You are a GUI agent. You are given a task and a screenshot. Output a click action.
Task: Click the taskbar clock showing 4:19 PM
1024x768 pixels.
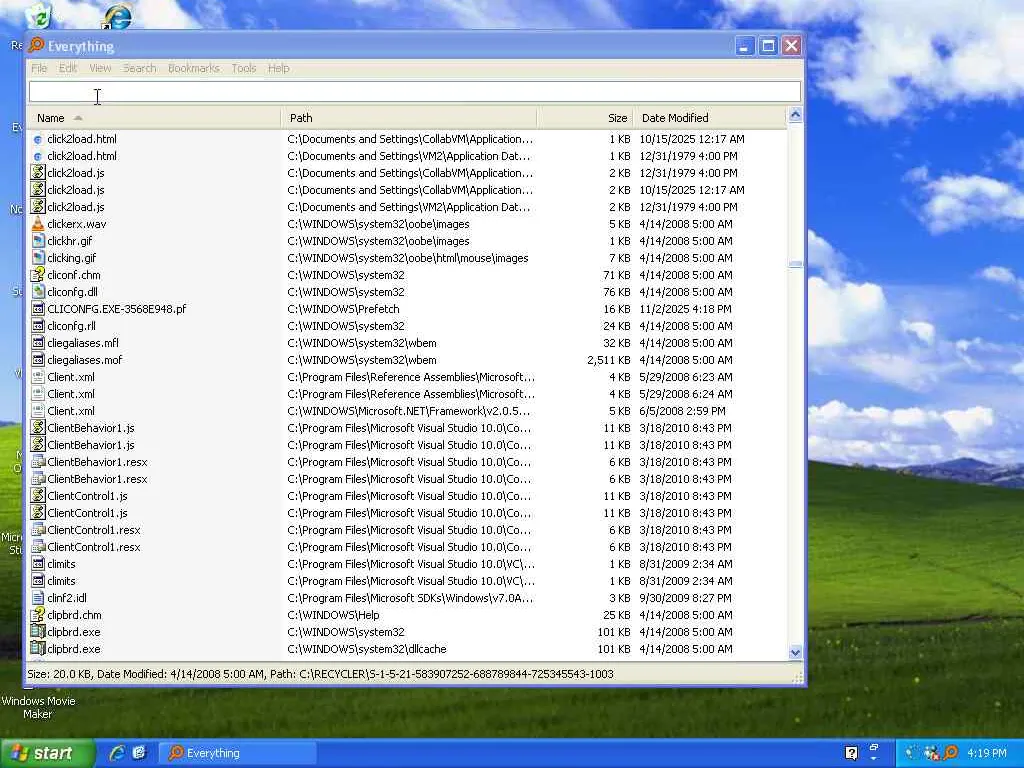987,753
